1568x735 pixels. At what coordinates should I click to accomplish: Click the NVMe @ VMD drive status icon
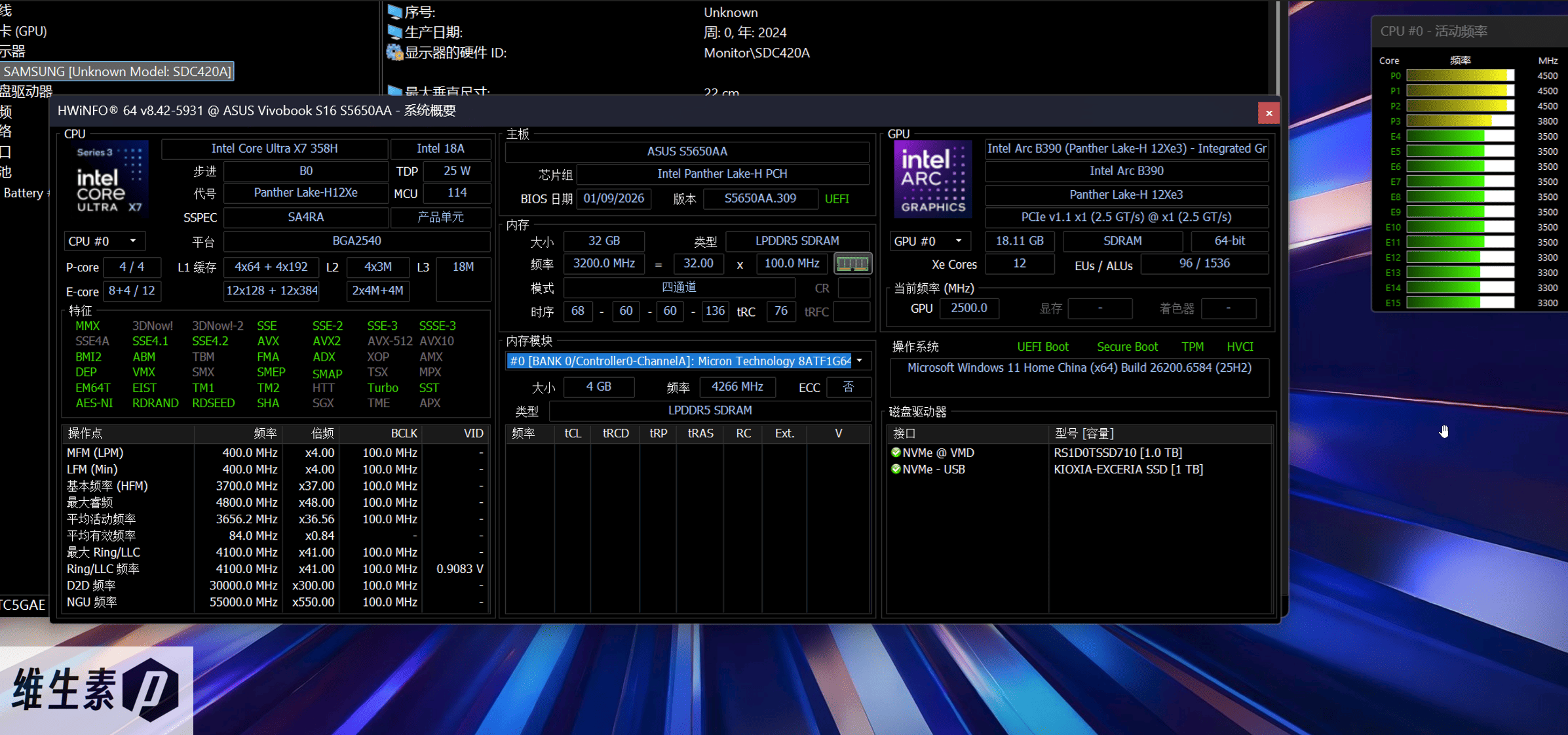[896, 452]
